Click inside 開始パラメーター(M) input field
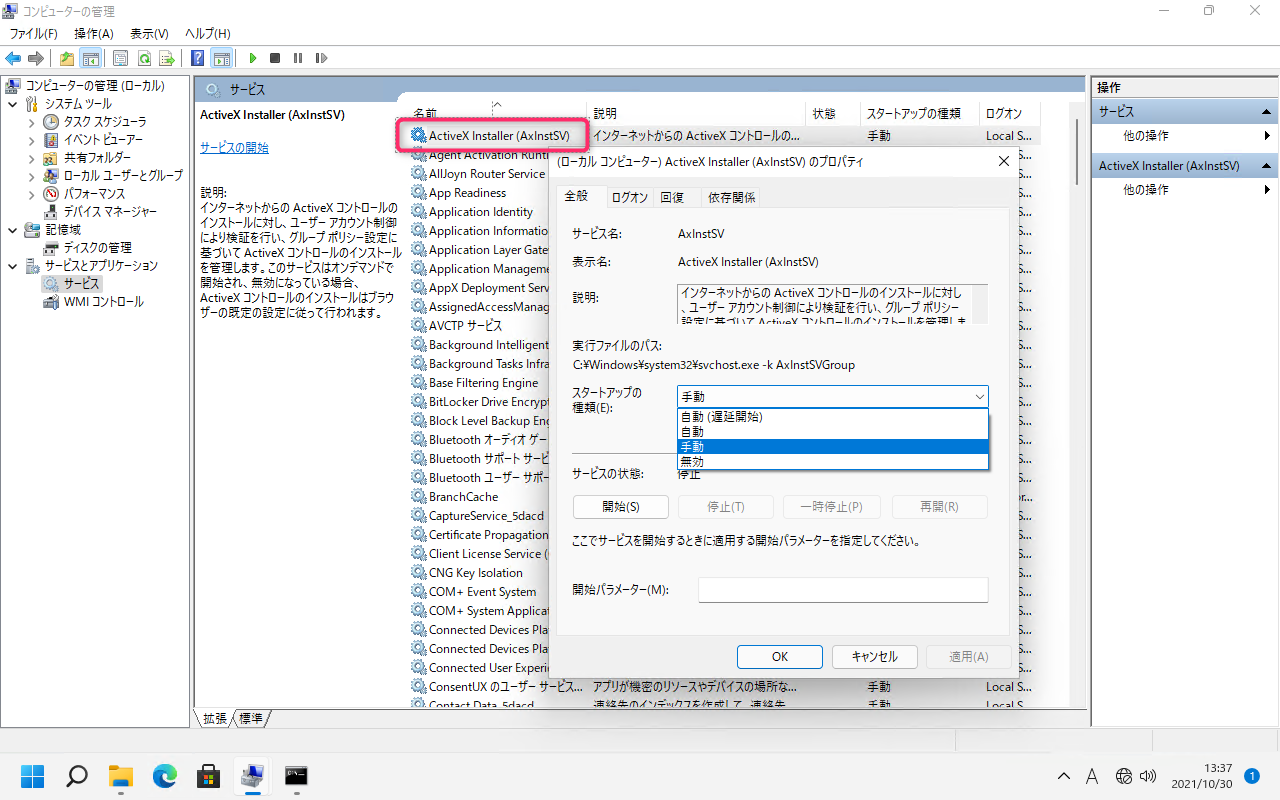1280x800 pixels. [x=843, y=590]
